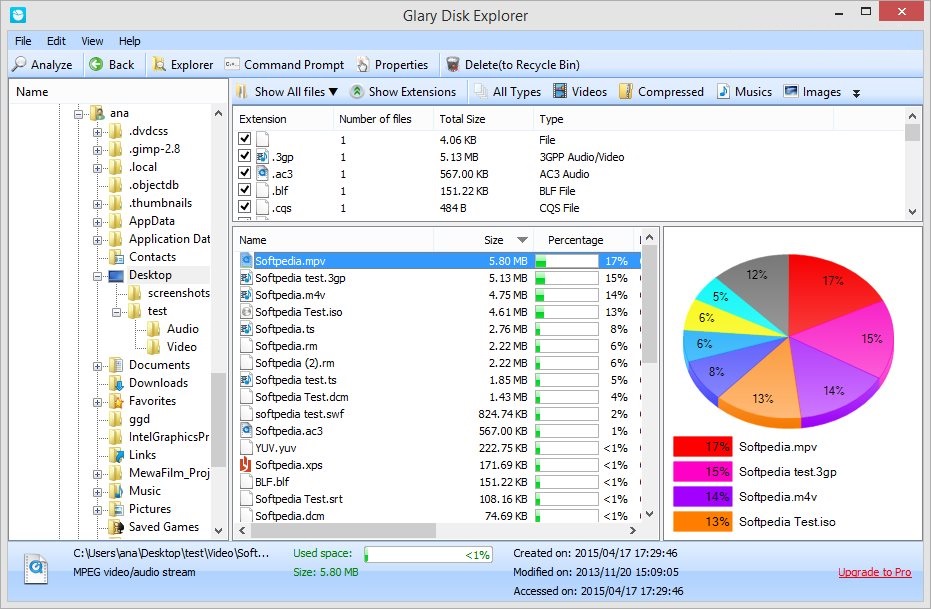Click the Upgrade to Pro link
Image resolution: width=931 pixels, height=609 pixels.
tap(874, 572)
